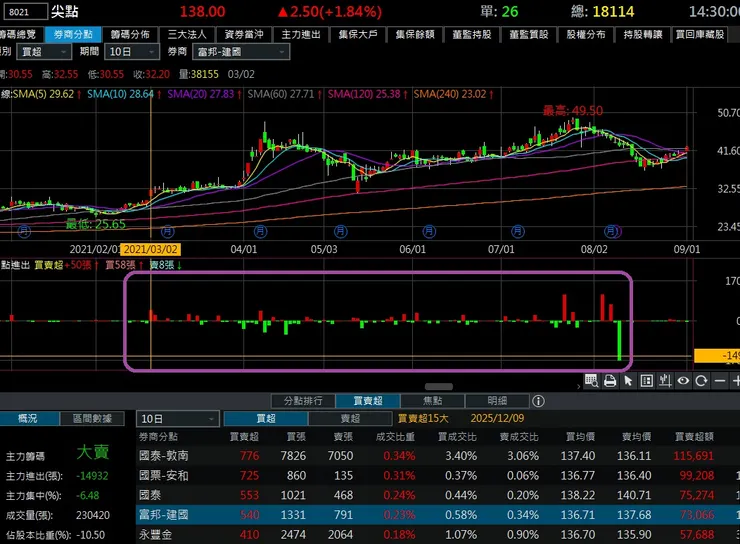Click the SMA(5) 29.62 indicator label
Screen dimensions: 740x544
[x=43, y=94]
